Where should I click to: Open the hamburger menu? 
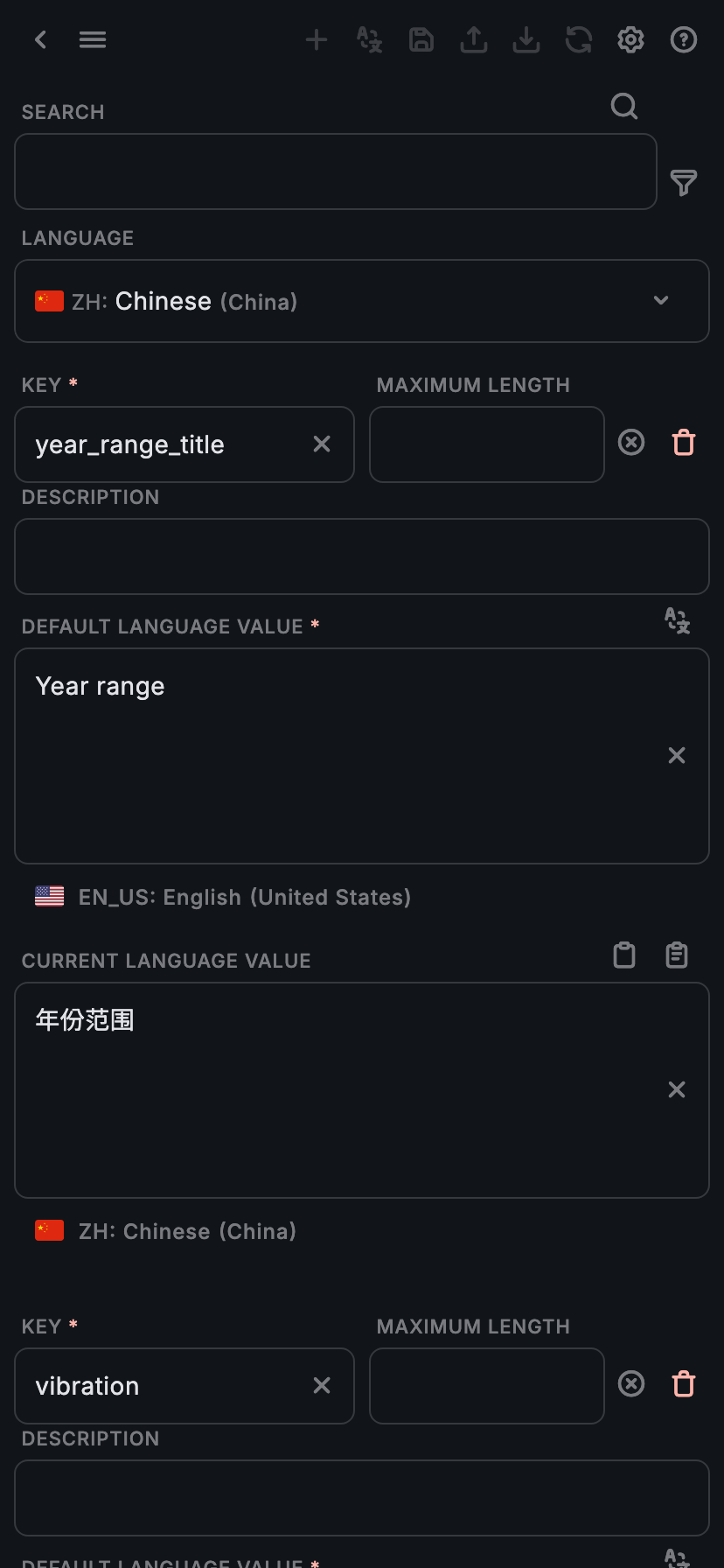click(x=93, y=39)
